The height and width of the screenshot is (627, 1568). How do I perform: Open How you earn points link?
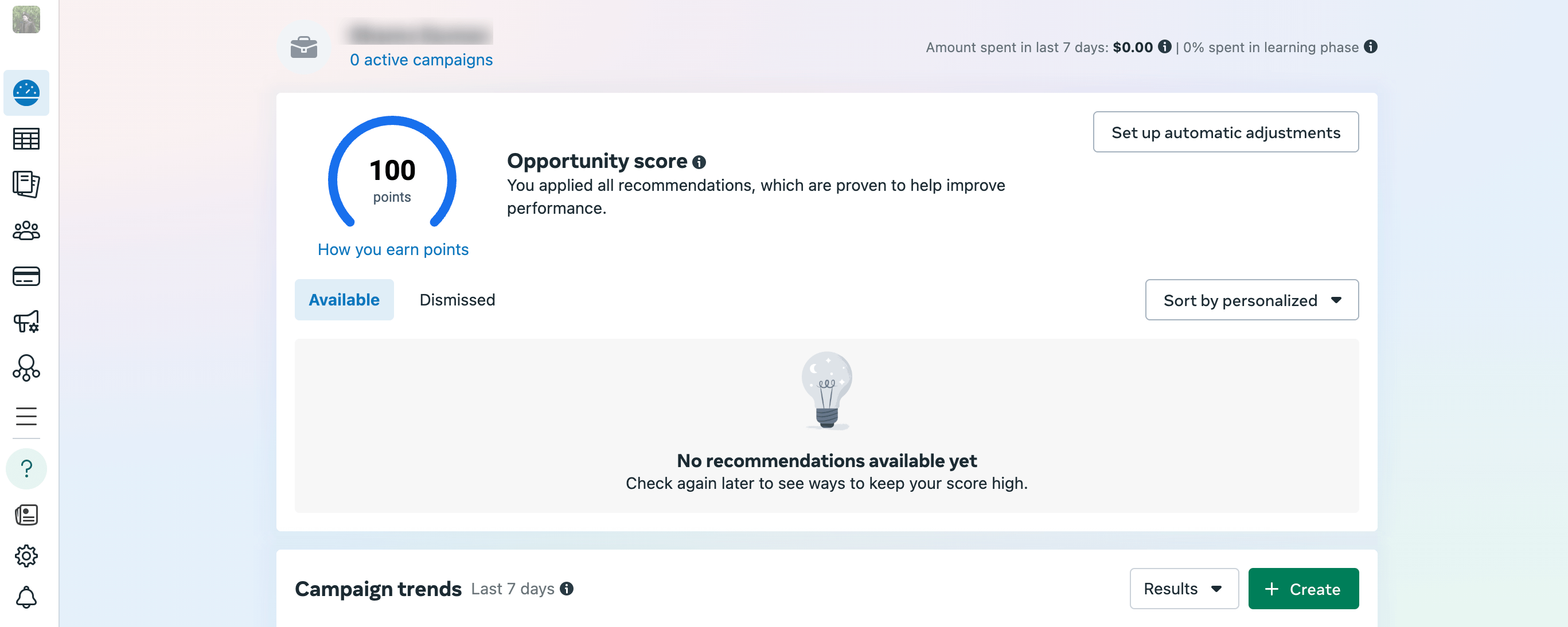(x=393, y=249)
